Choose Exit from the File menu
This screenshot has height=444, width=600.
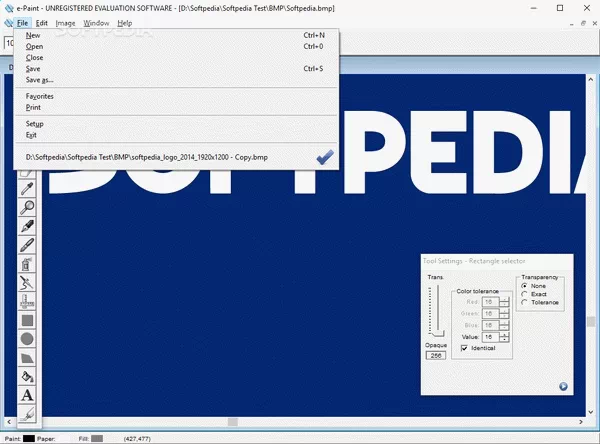(x=176, y=135)
